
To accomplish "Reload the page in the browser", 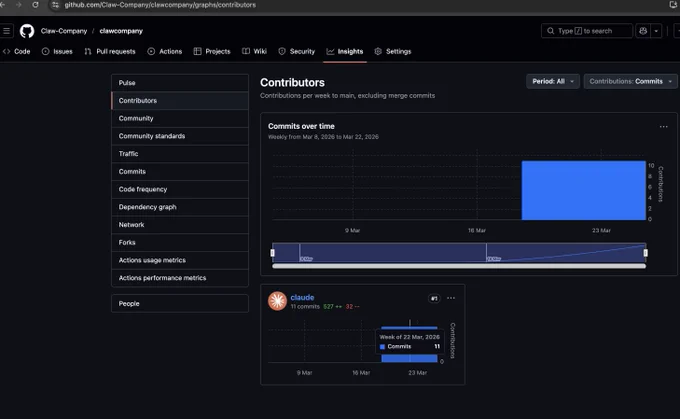I will (x=35, y=5).
